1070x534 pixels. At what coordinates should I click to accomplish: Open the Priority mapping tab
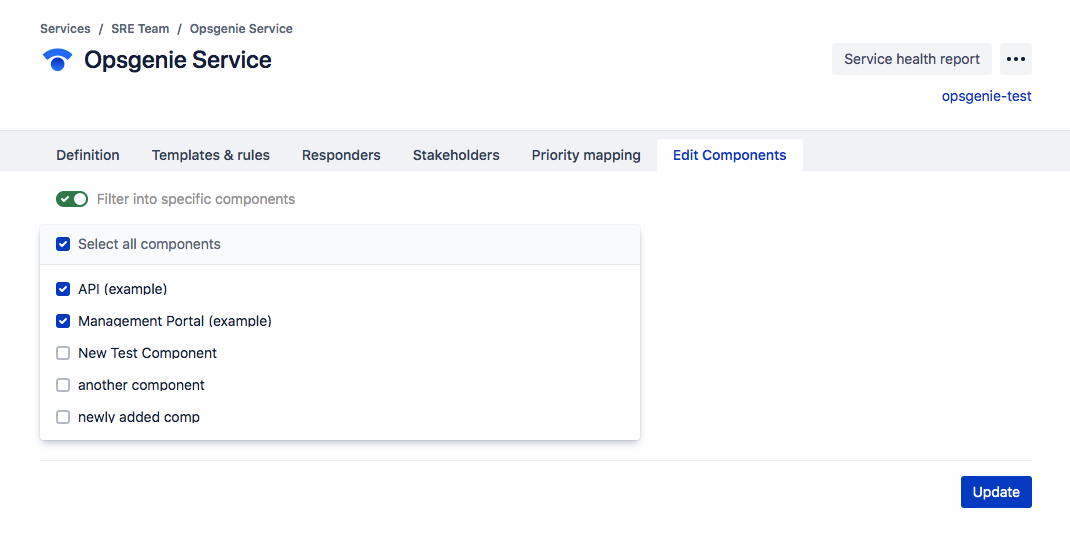[586, 155]
